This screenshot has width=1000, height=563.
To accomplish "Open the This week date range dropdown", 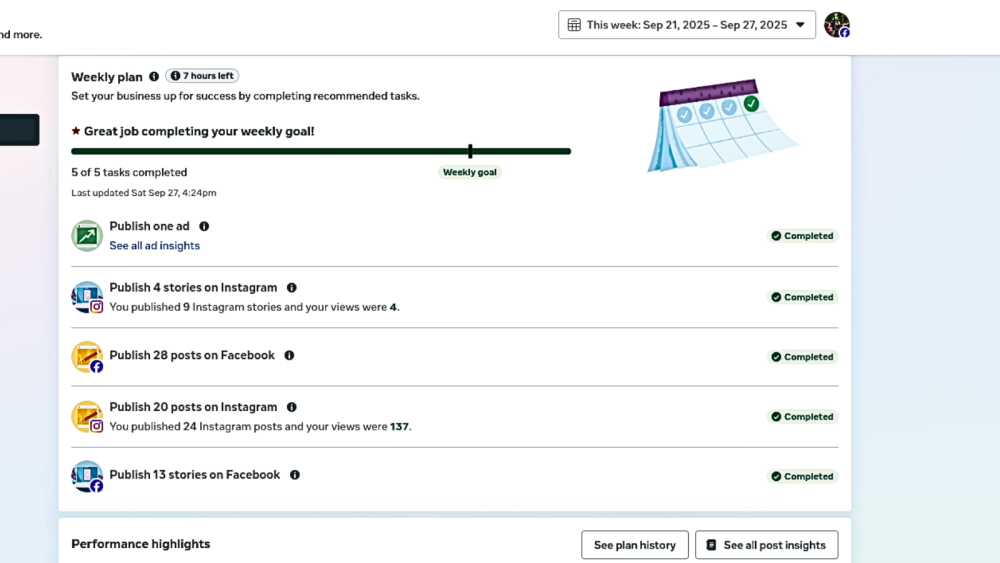I will (x=686, y=25).
